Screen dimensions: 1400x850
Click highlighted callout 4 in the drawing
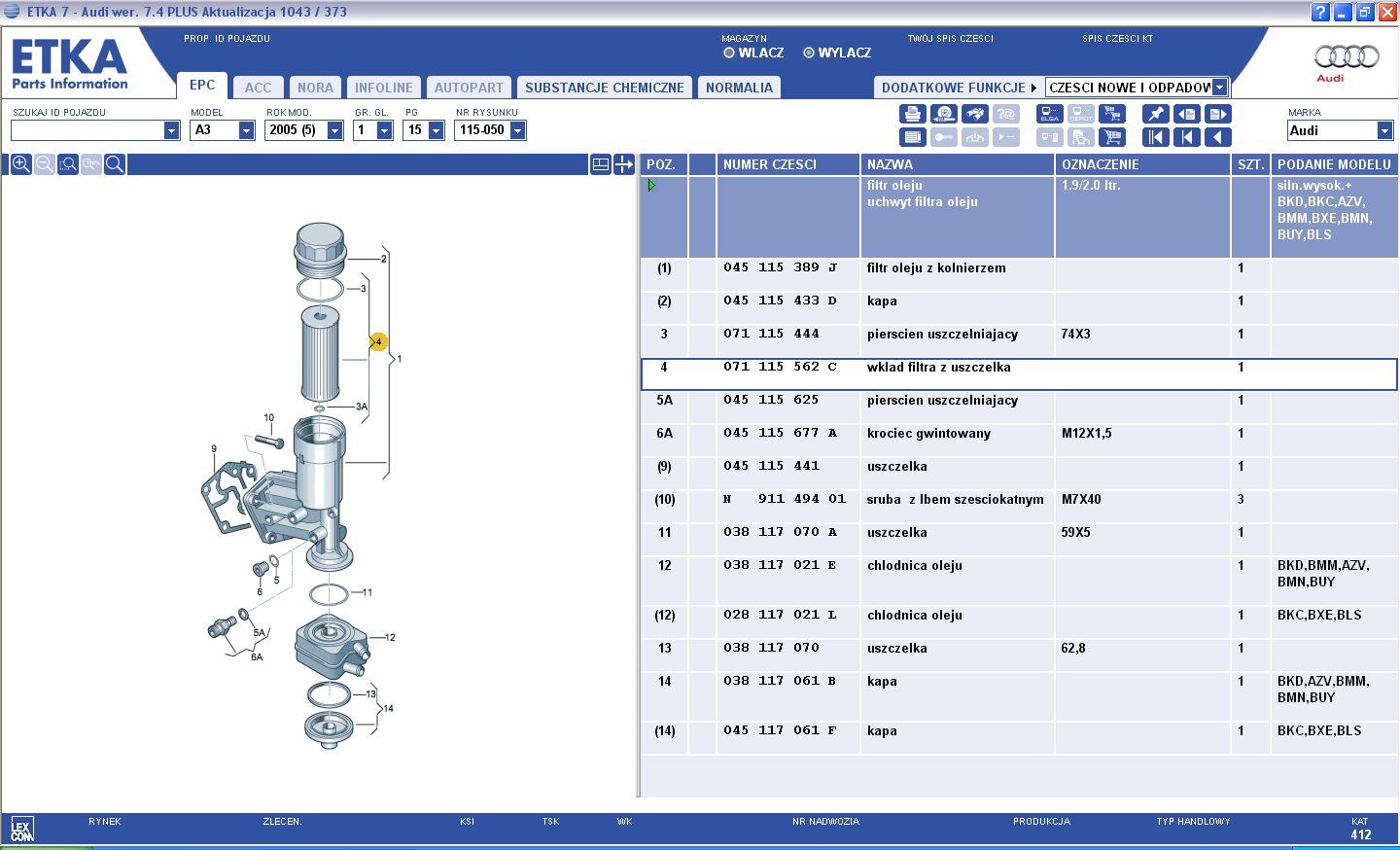click(x=378, y=341)
